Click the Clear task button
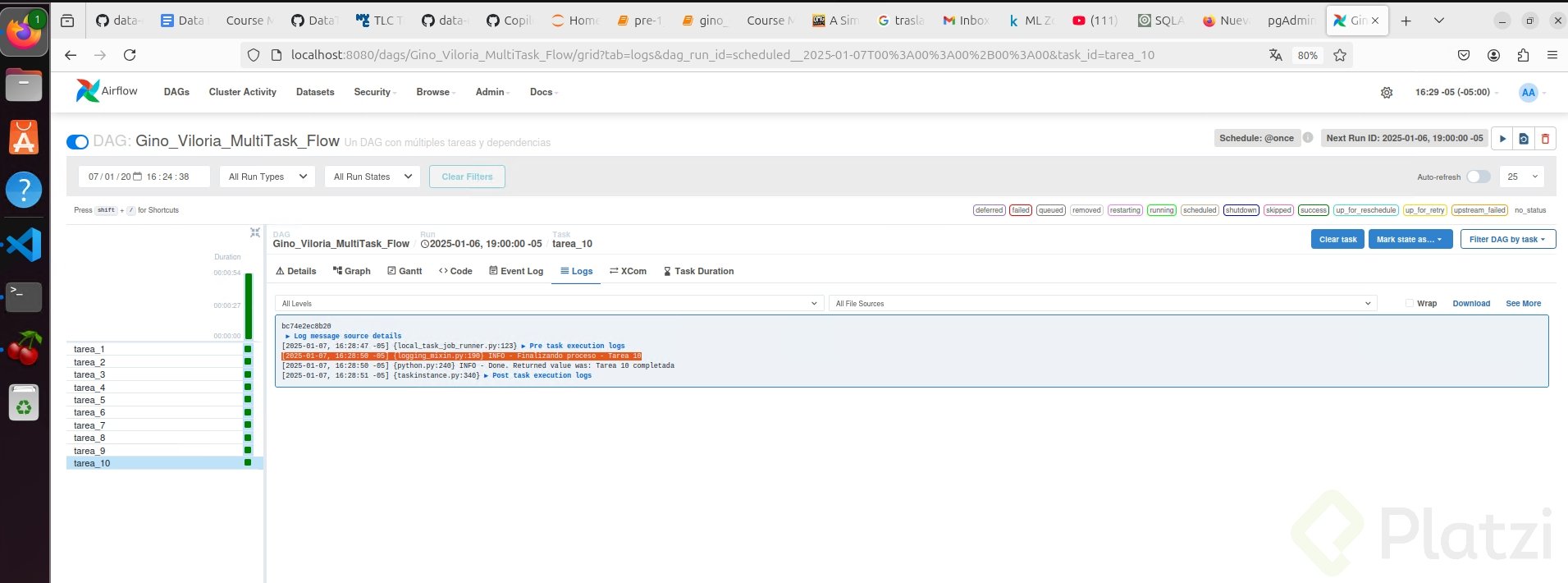Image resolution: width=1568 pixels, height=583 pixels. coord(1338,239)
